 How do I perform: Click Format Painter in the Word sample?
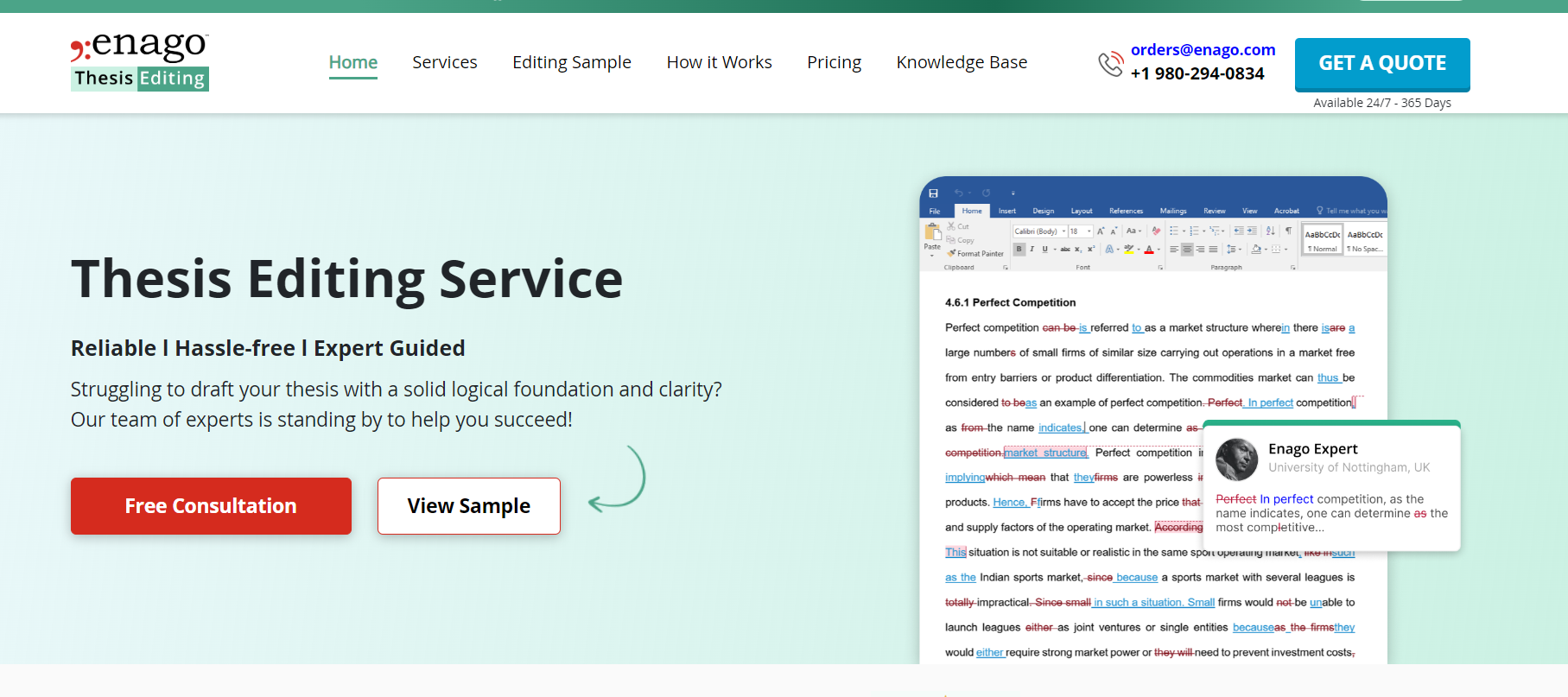975,253
